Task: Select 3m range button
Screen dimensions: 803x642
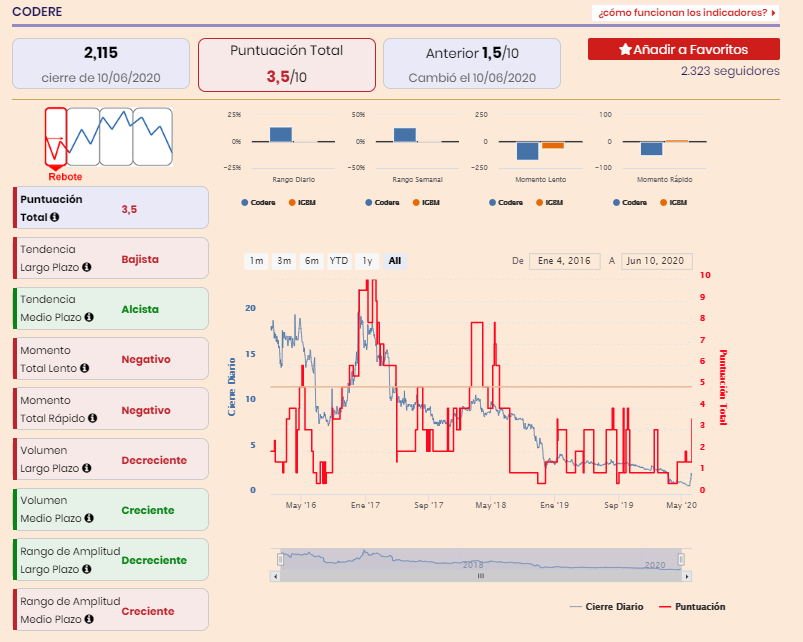Action: (284, 261)
